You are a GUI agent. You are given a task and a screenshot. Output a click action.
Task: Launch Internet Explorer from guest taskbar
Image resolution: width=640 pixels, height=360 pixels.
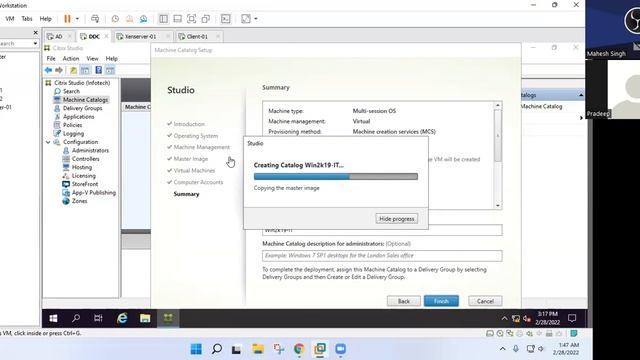pos(122,318)
